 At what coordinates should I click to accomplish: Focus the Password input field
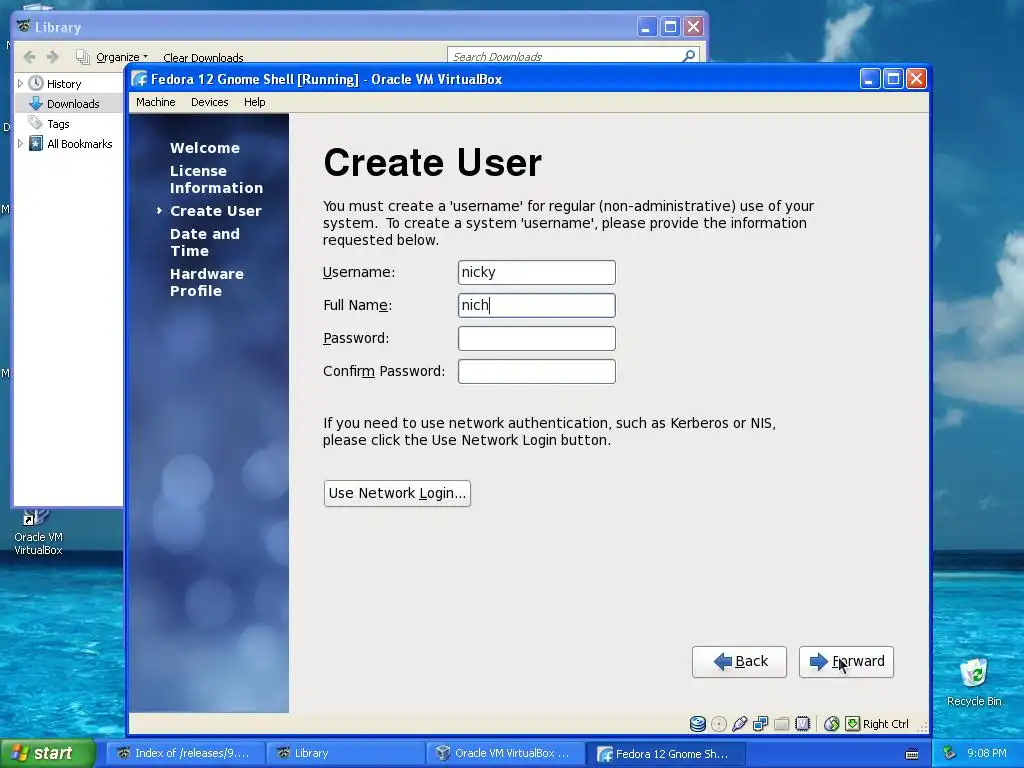(x=537, y=338)
